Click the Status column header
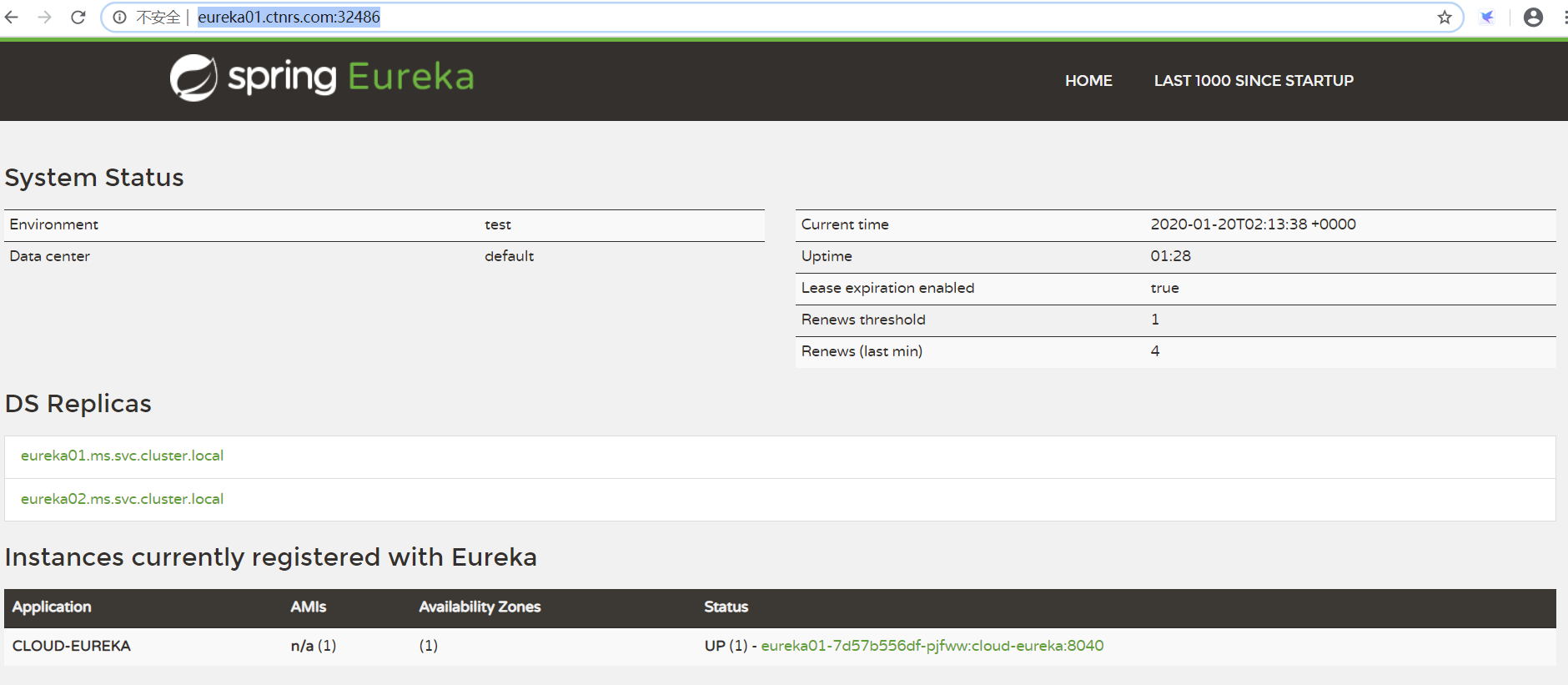Screen dimensions: 1568x685 726,607
